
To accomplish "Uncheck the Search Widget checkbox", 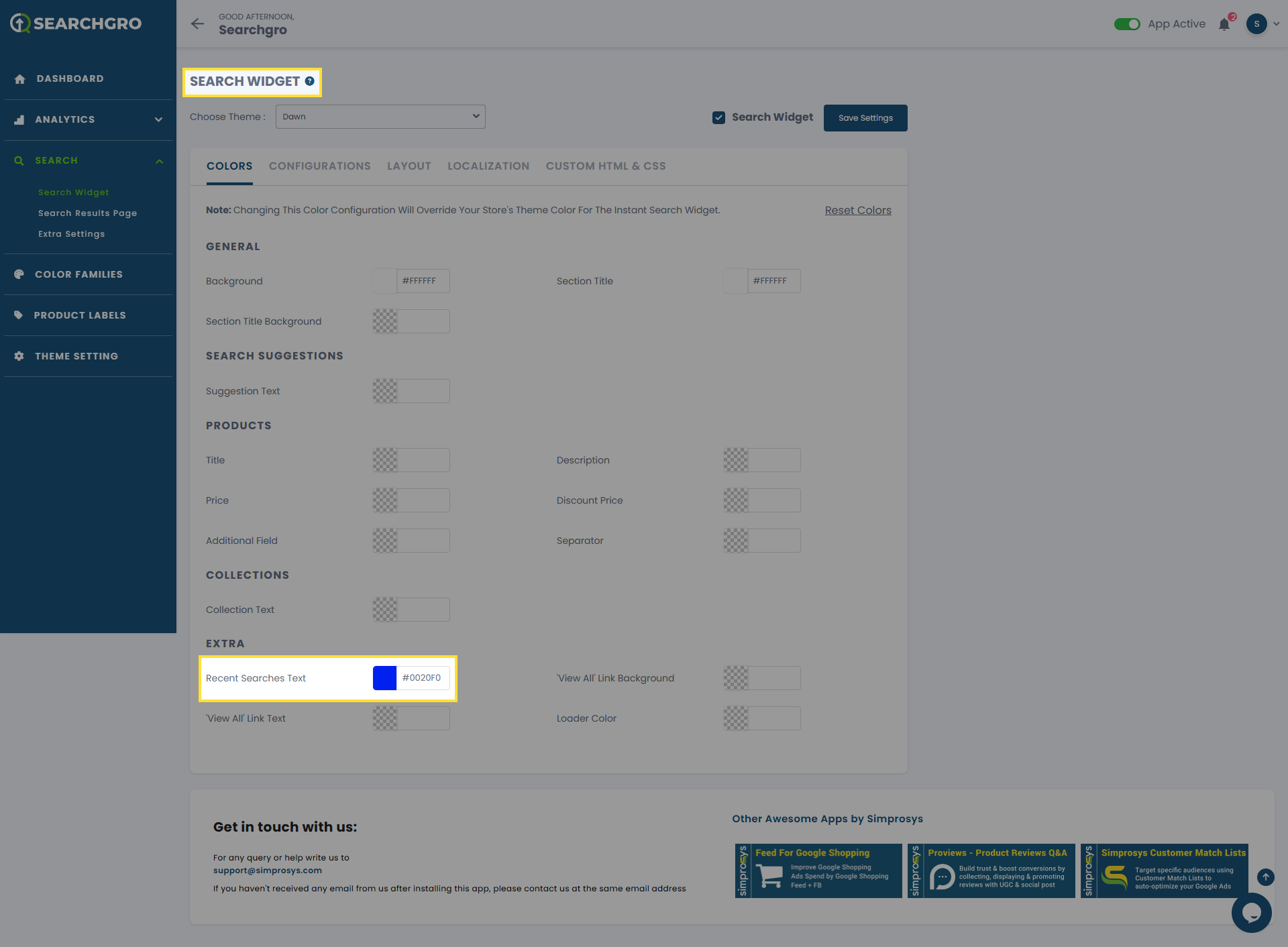I will point(718,117).
